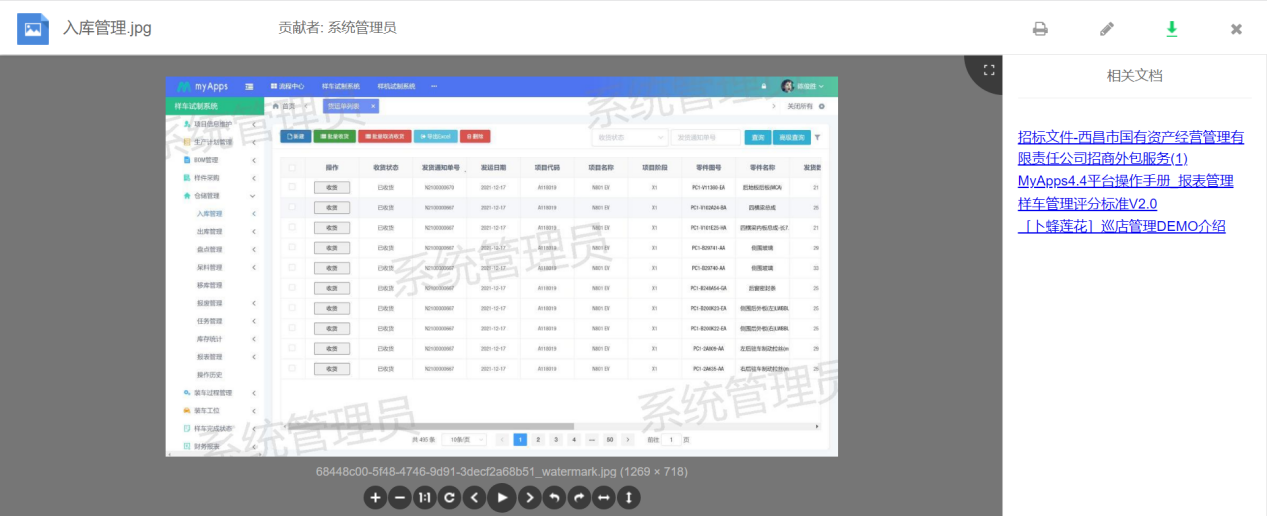Flip the image horizontally
Viewport: 1267px width, 516px height.
pos(604,497)
